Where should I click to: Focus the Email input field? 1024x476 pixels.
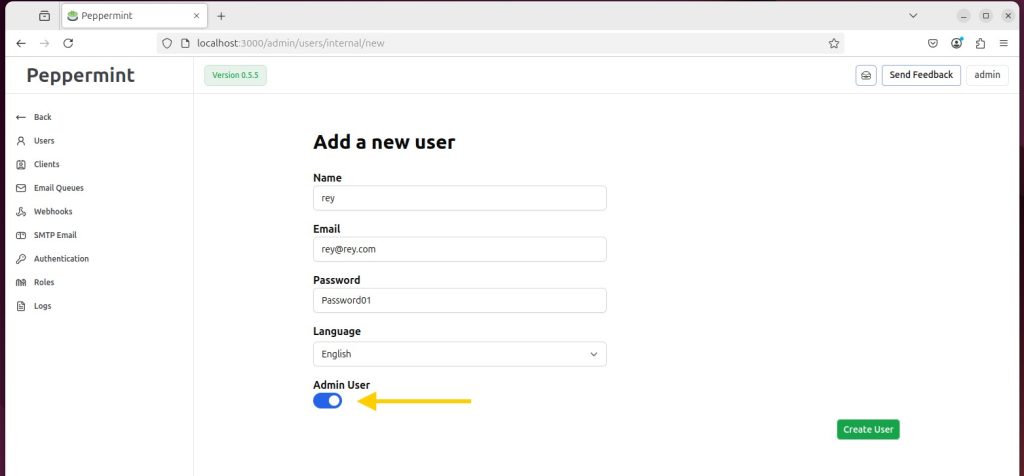click(460, 249)
